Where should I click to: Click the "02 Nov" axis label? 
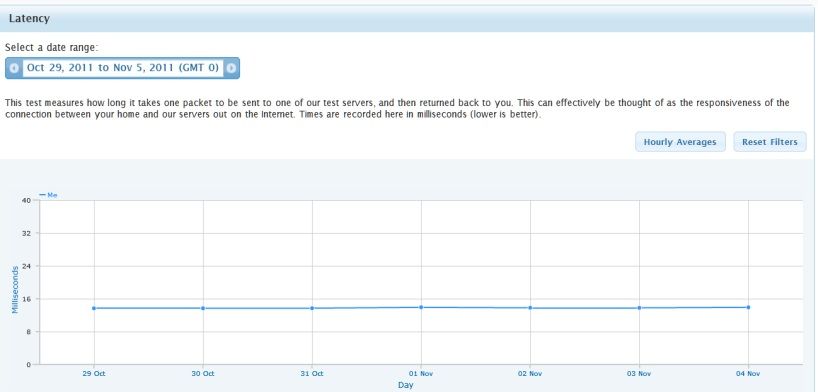pyautogui.click(x=530, y=374)
